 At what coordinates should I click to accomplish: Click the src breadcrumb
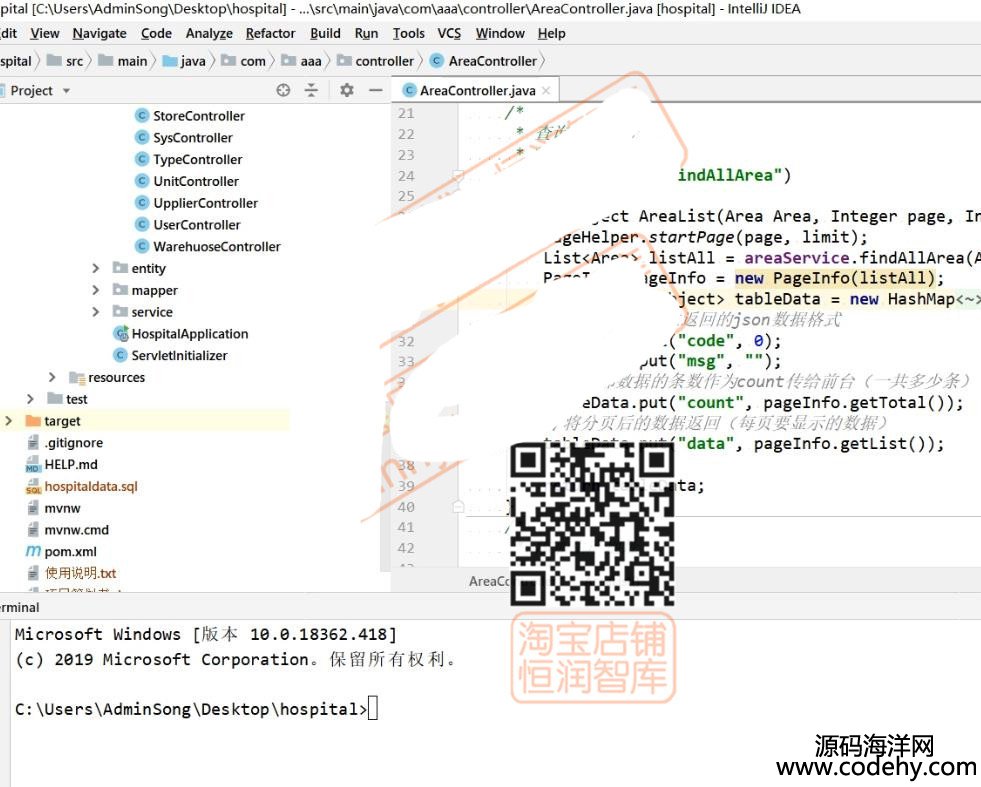click(66, 61)
